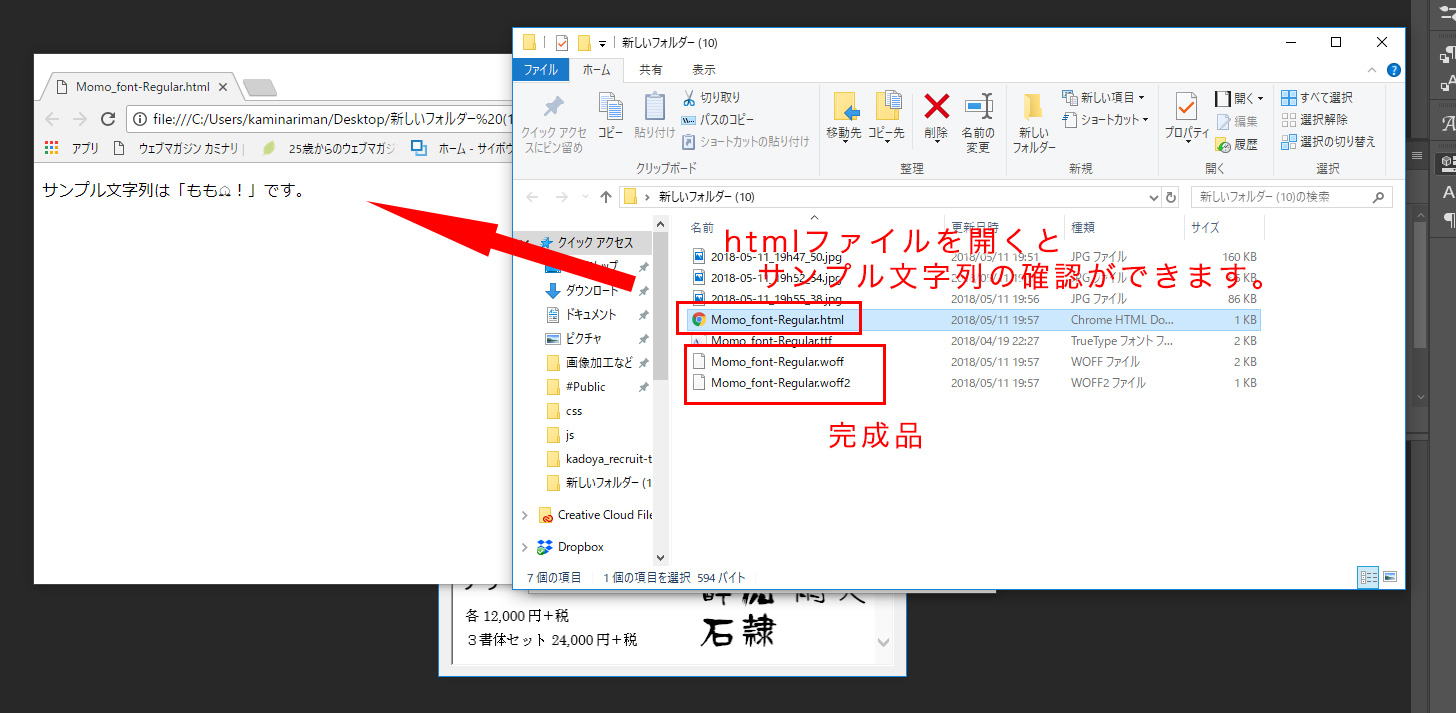Screen dimensions: 1456x713
Task: Click すべて選択 (select all)
Action: (1318, 98)
